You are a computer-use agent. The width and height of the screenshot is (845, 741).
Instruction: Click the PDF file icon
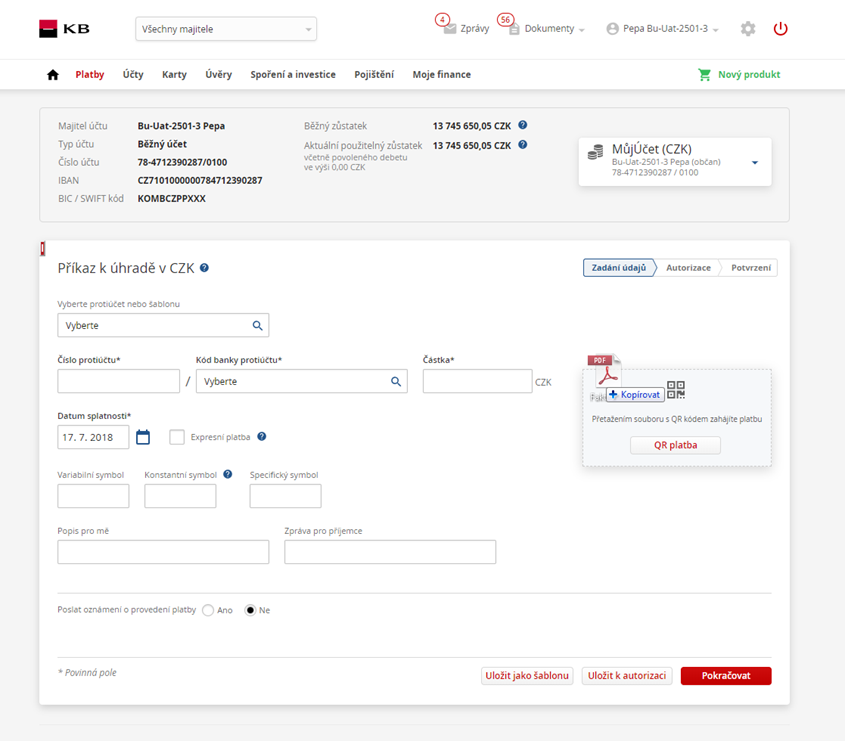click(605, 371)
